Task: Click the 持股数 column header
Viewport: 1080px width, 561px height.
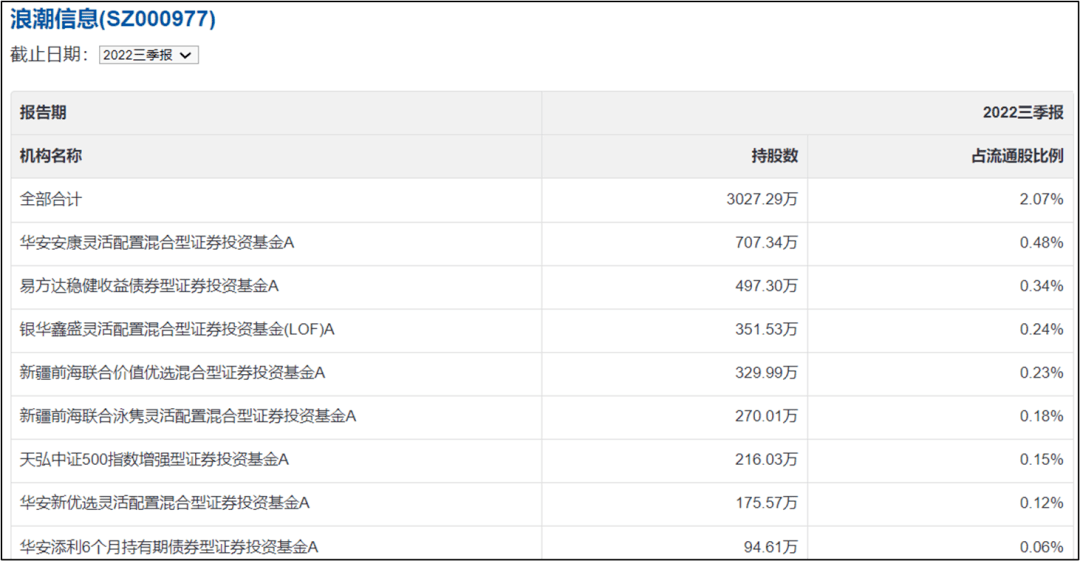Action: pos(774,156)
